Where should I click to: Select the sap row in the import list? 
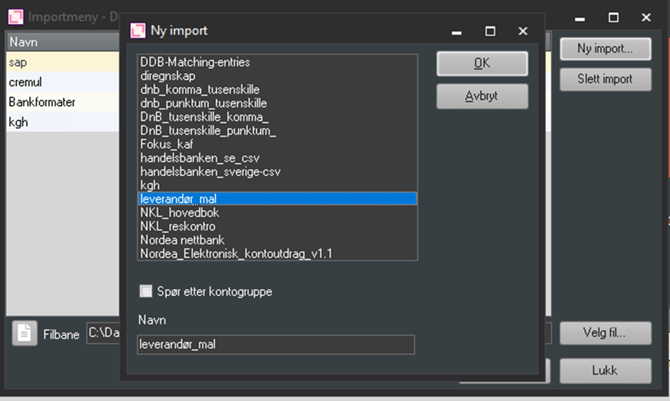click(x=60, y=62)
